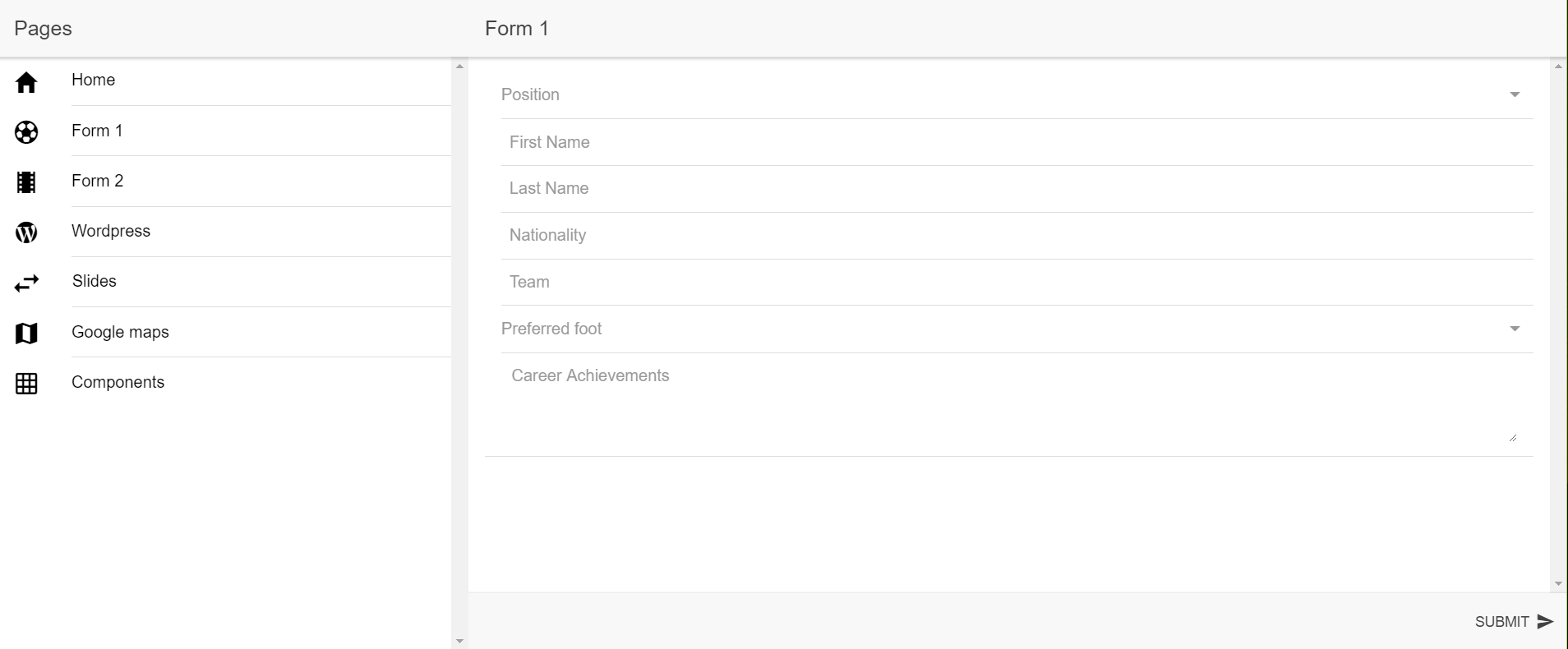Viewport: 1568px width, 649px height.
Task: Click into the Last Name field
Action: tap(1017, 189)
